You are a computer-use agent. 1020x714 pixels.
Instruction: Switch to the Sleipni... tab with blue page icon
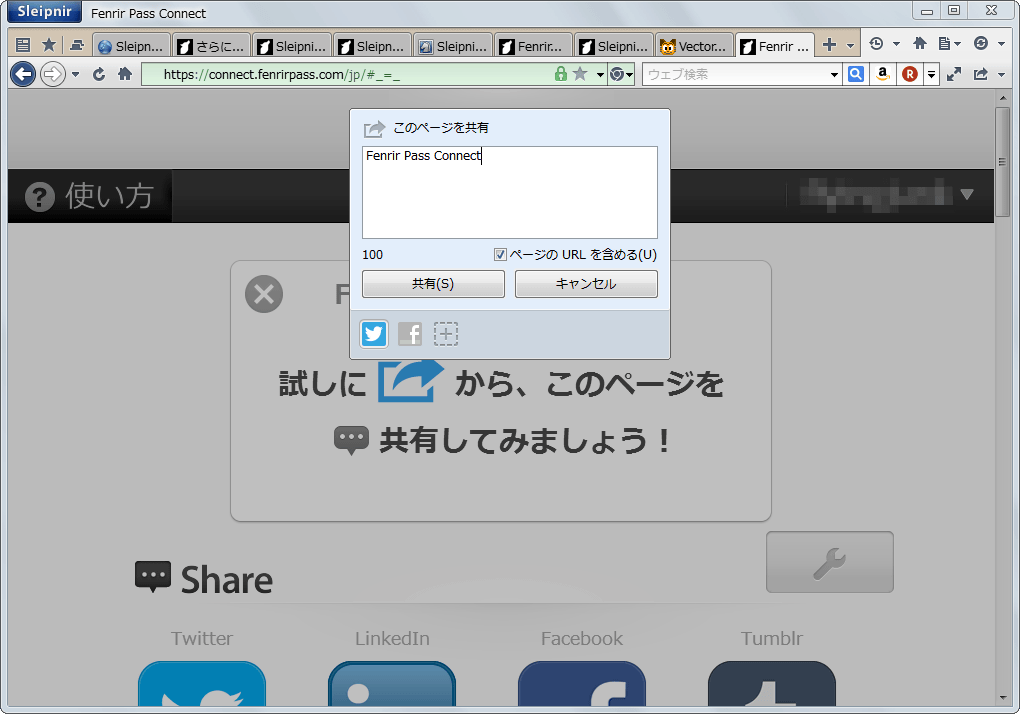(453, 46)
